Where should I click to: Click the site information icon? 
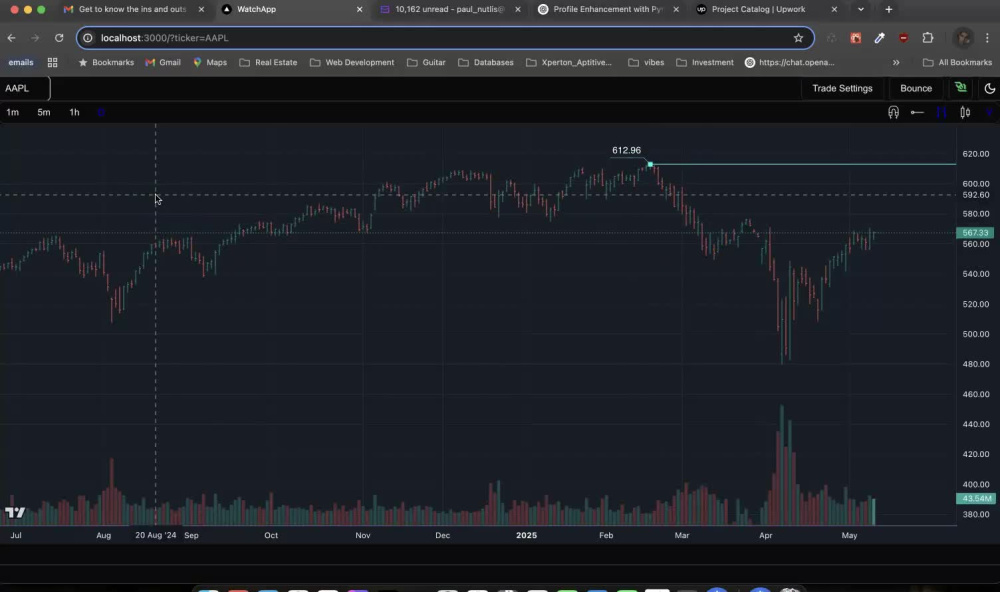[88, 38]
